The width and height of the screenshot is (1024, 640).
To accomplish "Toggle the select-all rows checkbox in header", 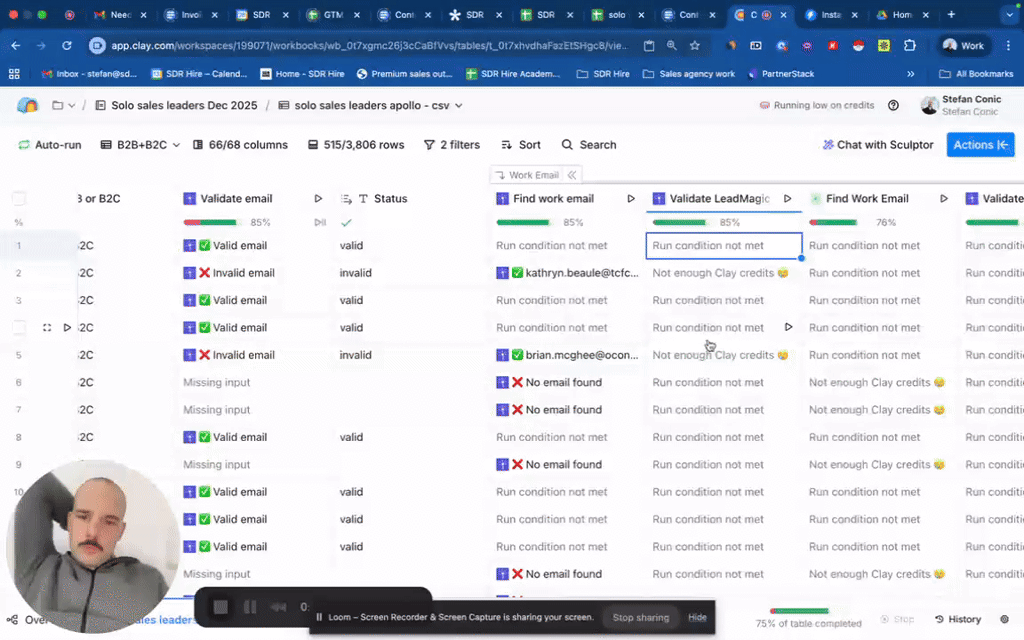I will coord(19,199).
